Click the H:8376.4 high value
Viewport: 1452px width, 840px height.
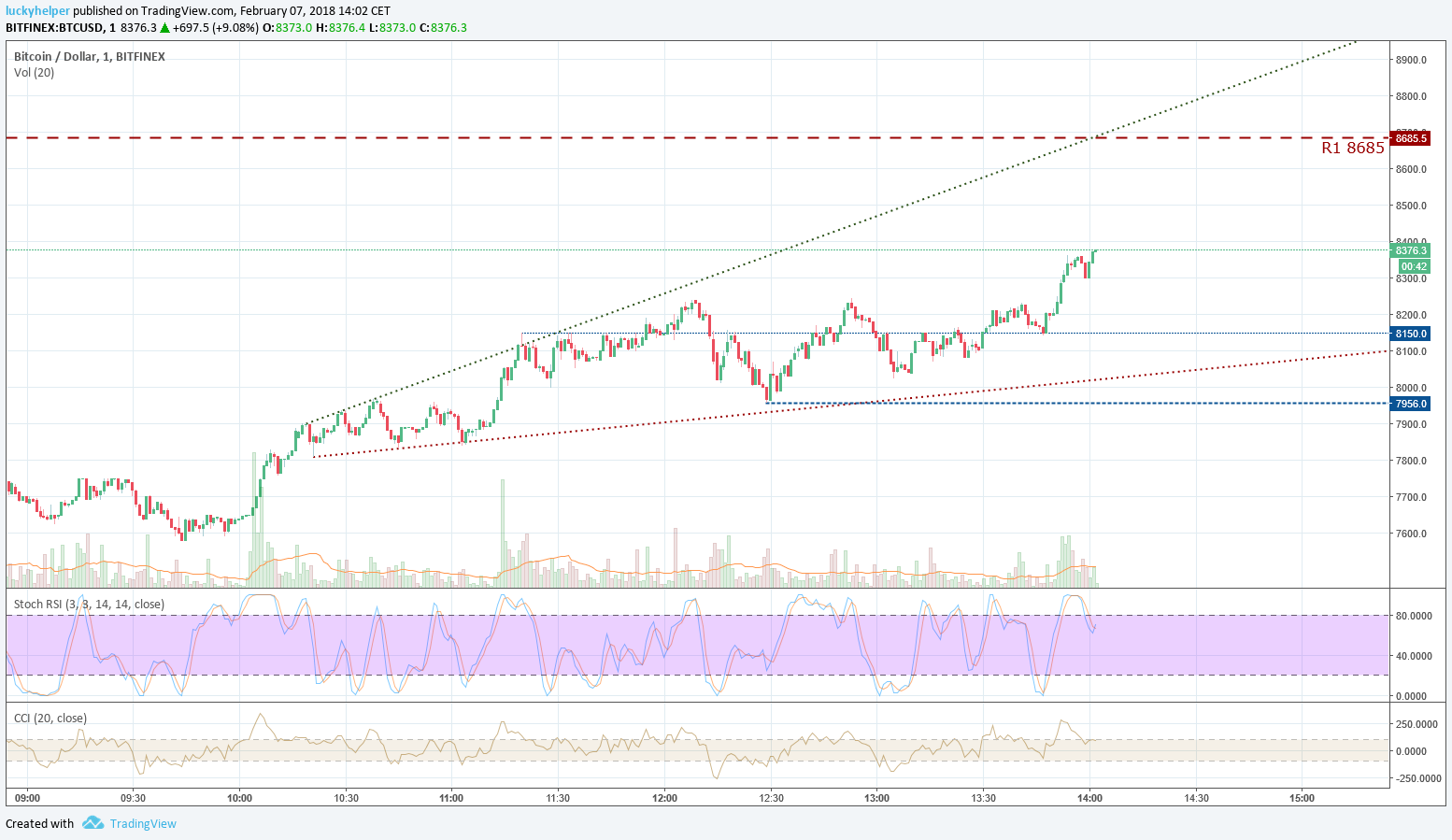tap(340, 28)
